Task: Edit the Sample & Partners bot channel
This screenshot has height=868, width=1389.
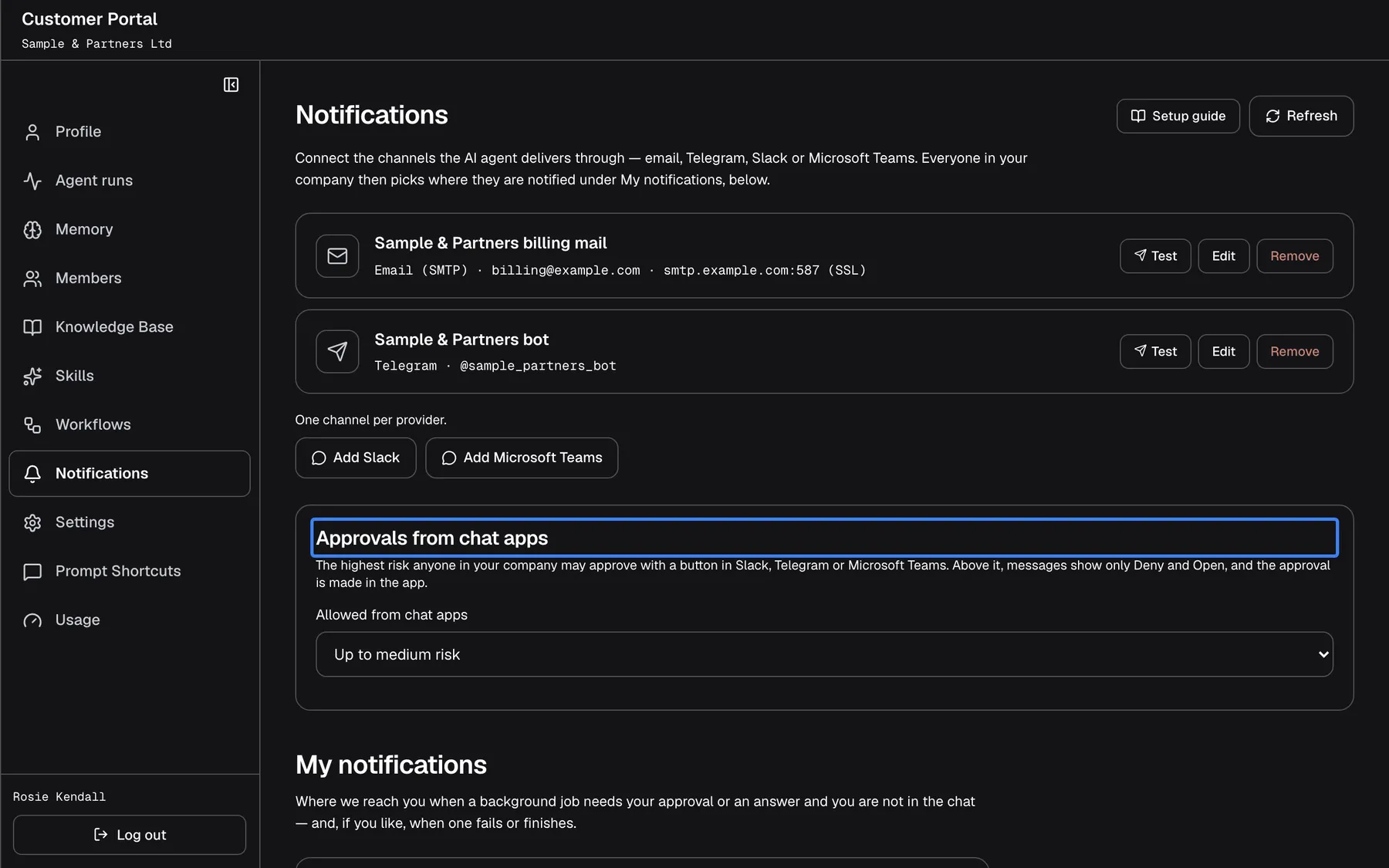Action: 1223,352
